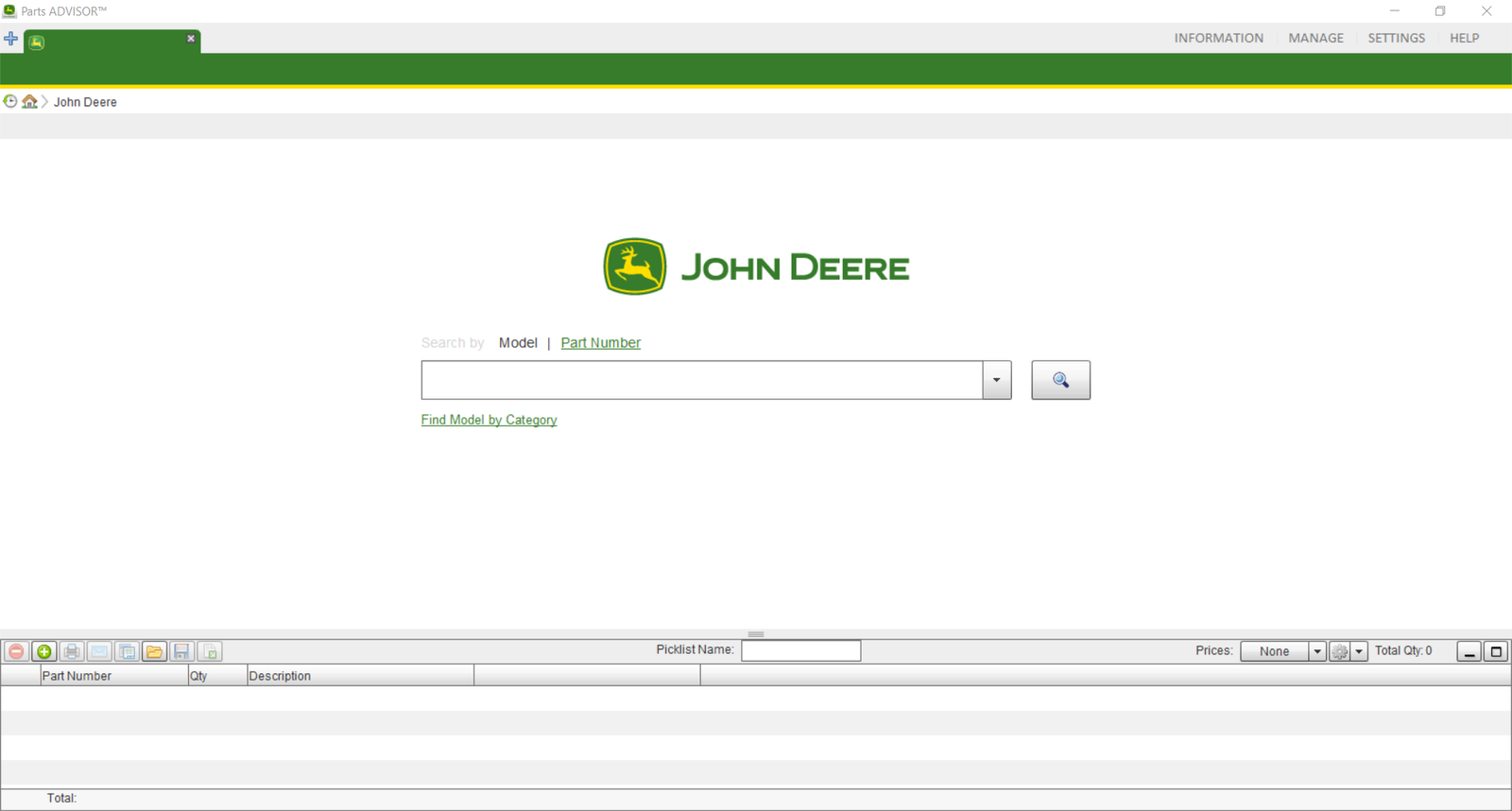Focus the model search input field
Image resolution: width=1512 pixels, height=811 pixels.
[702, 380]
